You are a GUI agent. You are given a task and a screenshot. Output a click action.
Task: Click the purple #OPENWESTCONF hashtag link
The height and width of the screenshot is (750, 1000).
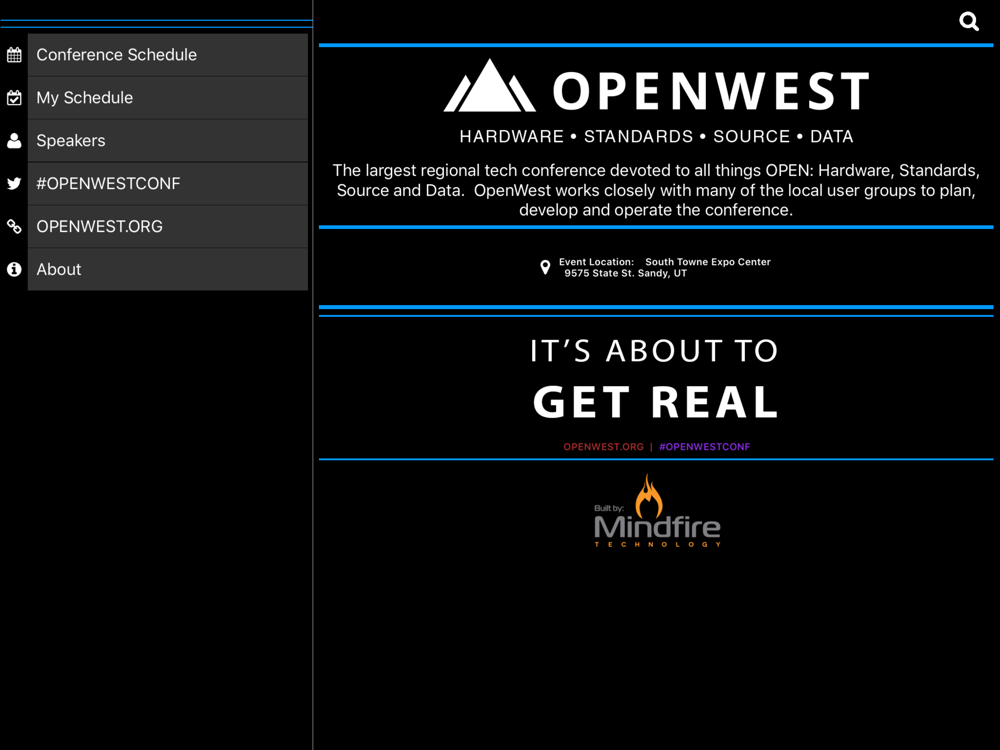tap(705, 446)
